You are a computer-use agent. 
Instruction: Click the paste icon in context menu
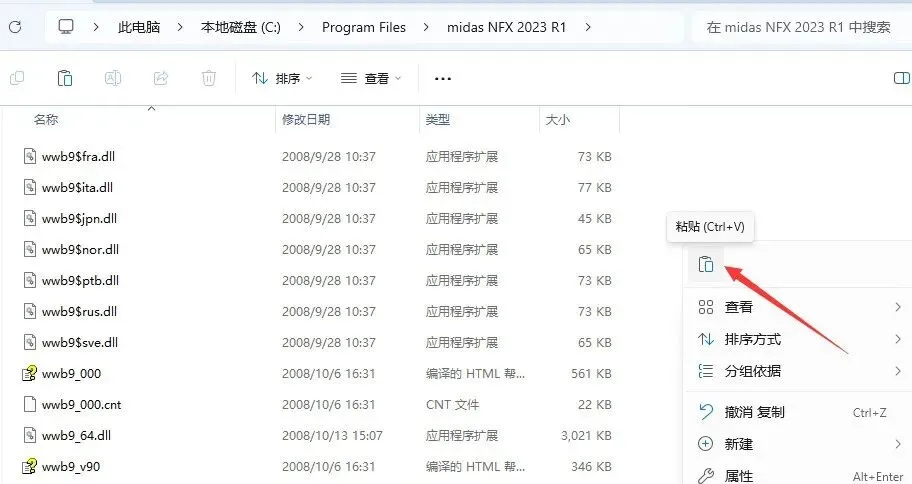click(x=706, y=264)
